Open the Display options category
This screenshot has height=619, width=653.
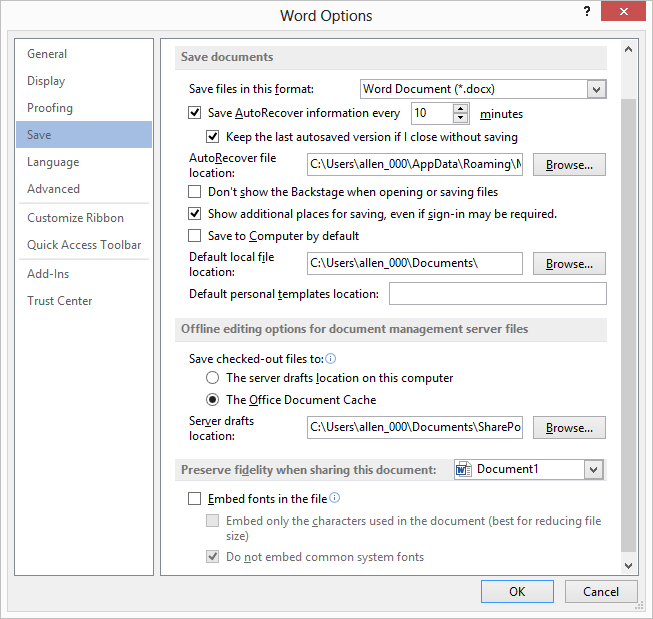point(84,81)
